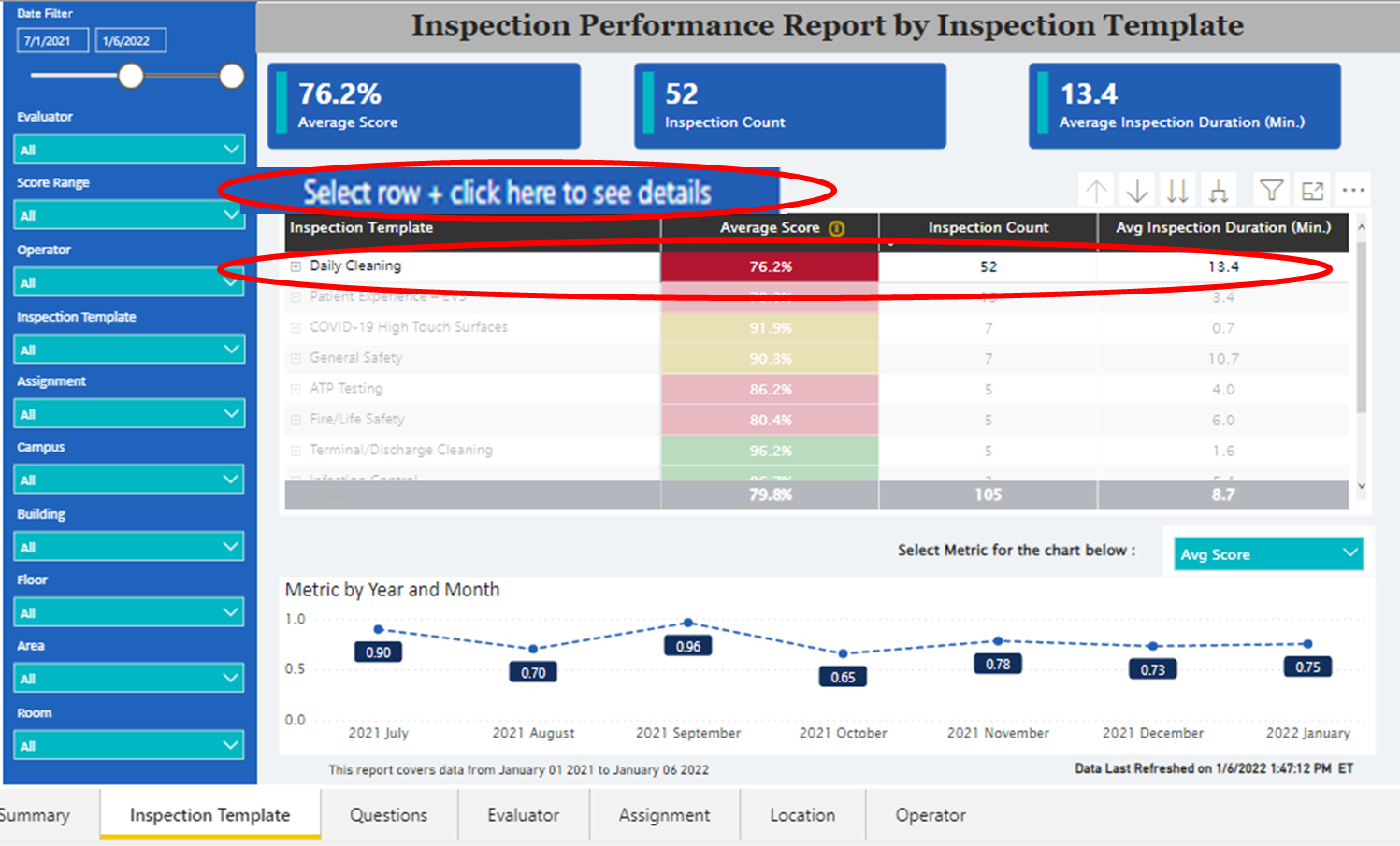The width and height of the screenshot is (1400, 846).
Task: Open the Campus filter dropdown
Action: point(128,479)
